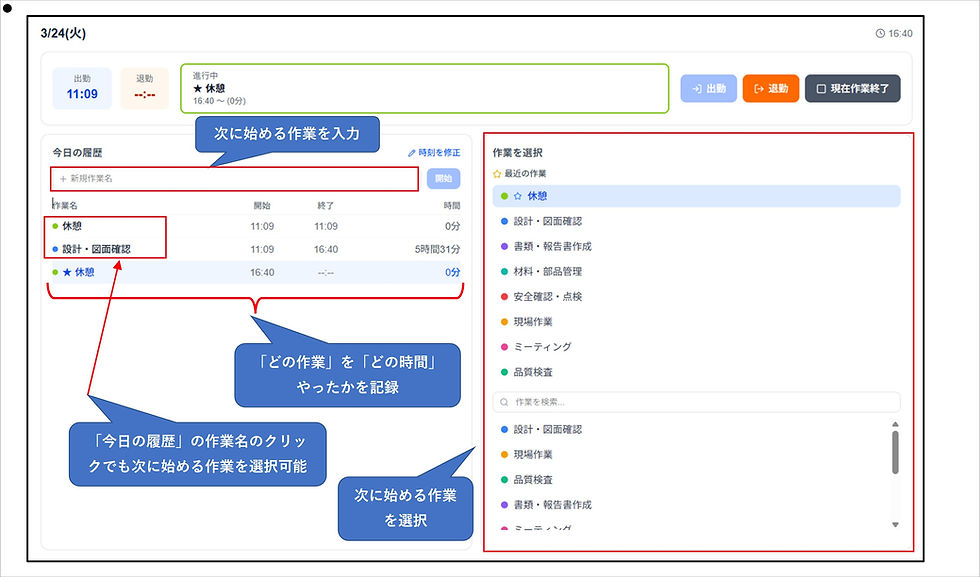
Task: Click the red dot icon next to 安全確認・点検
Action: [x=503, y=296]
